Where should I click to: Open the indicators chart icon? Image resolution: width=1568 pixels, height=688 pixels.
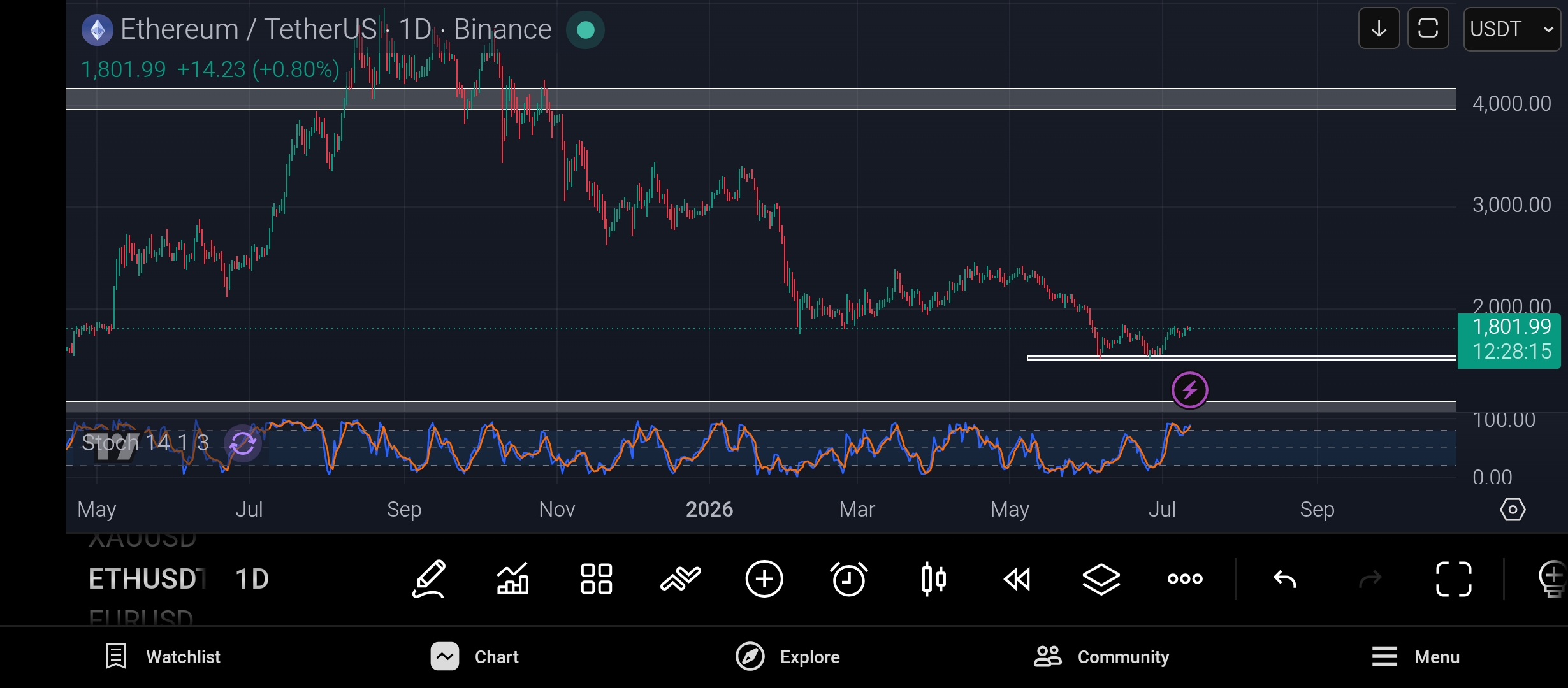(x=513, y=579)
